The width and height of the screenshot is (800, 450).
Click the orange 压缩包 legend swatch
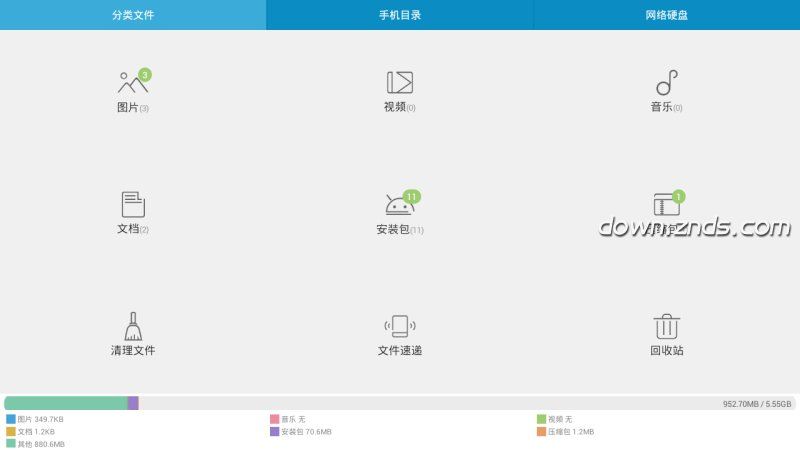coord(541,432)
